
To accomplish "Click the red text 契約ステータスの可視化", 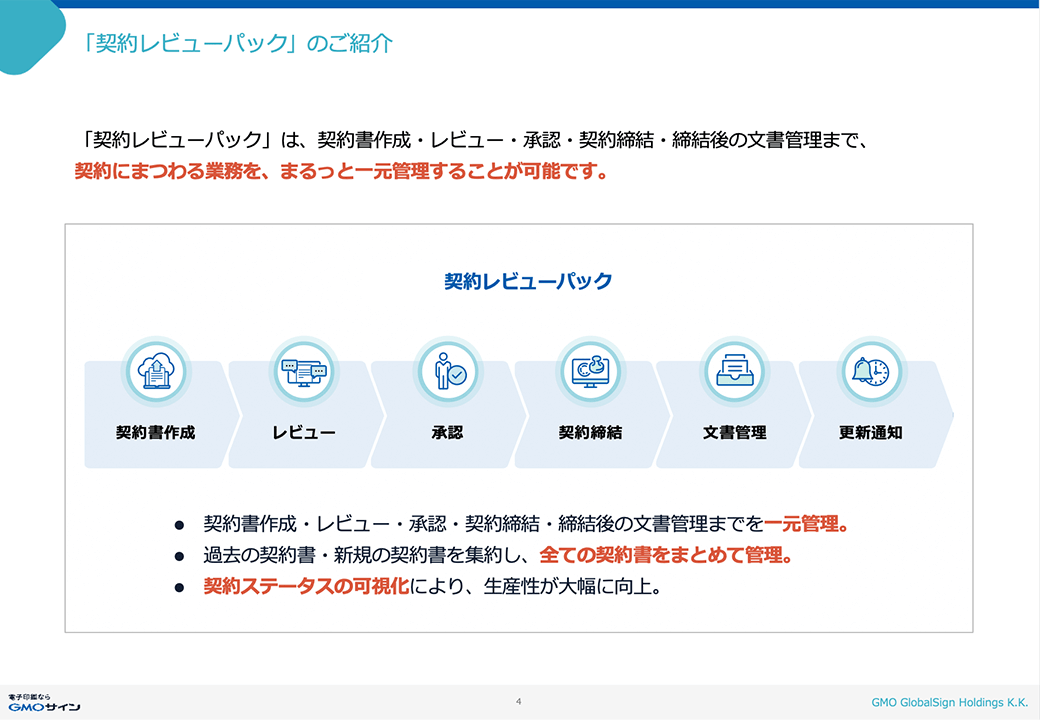I will 306,587.
